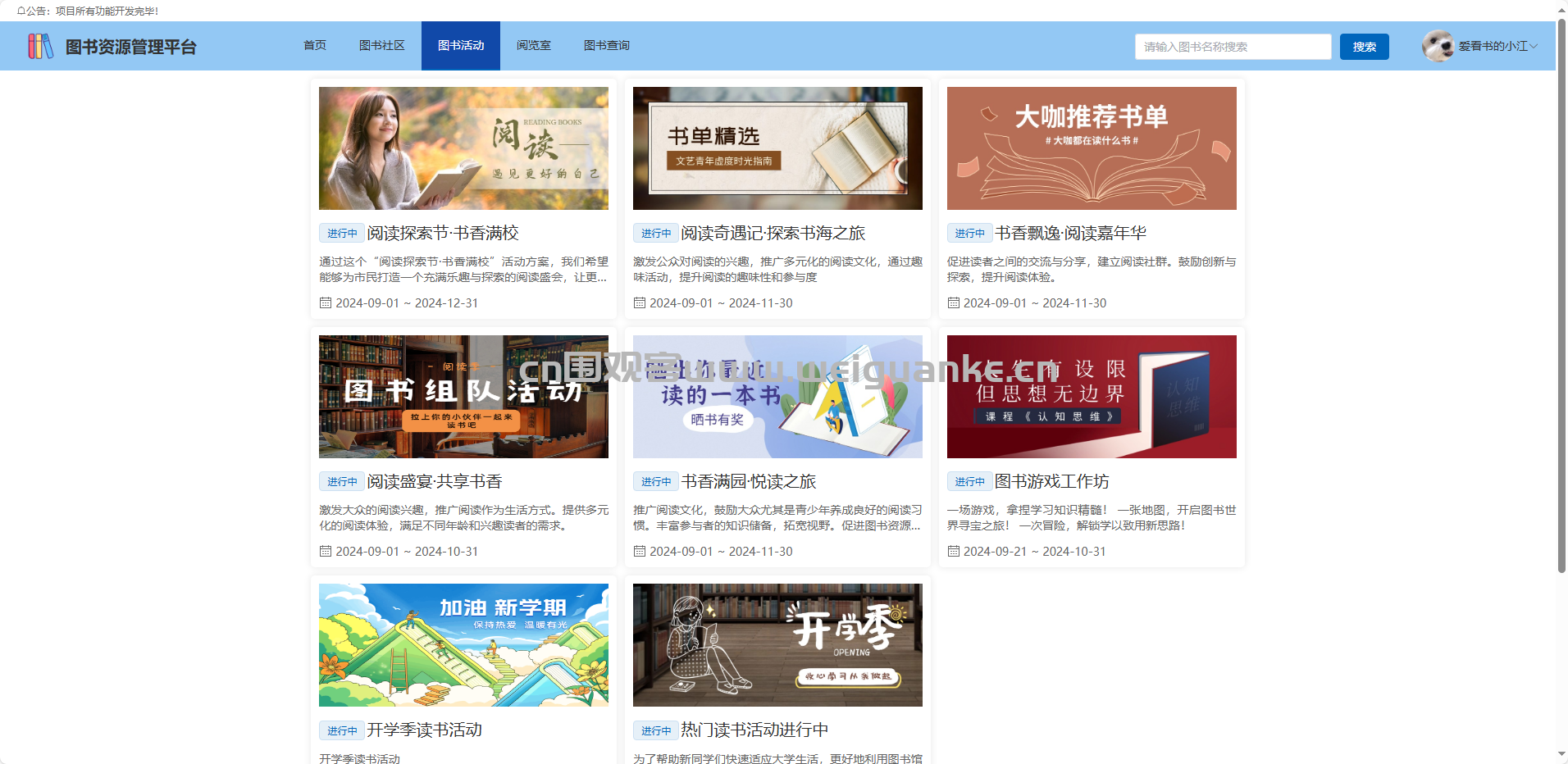Open the 书单精选 cover image
This screenshot has height=764, width=1568.
coord(777,148)
